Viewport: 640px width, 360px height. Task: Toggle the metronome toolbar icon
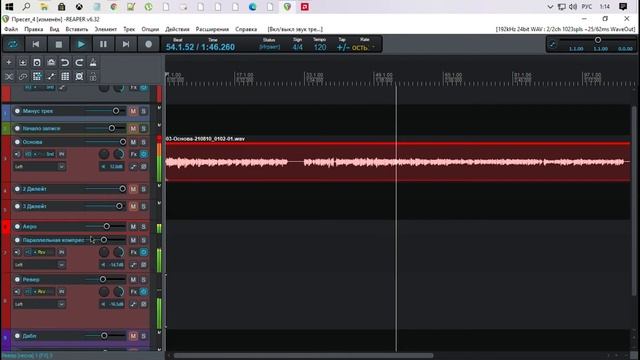coord(93,62)
